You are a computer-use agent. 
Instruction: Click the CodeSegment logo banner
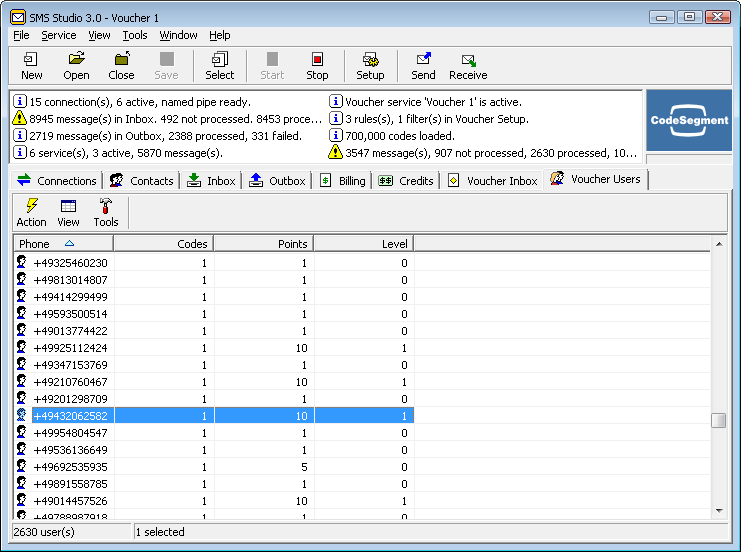click(689, 121)
